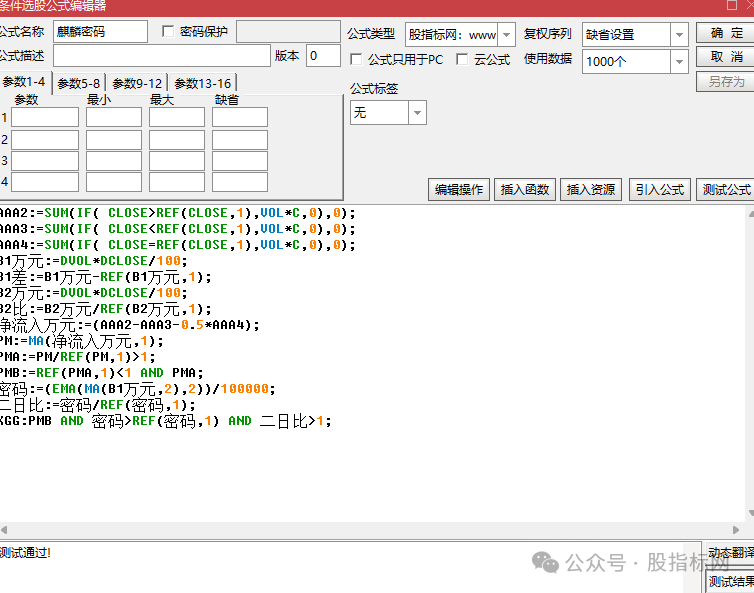Click the XGG:PMB output line
This screenshot has width=754, height=593.
tap(165, 421)
